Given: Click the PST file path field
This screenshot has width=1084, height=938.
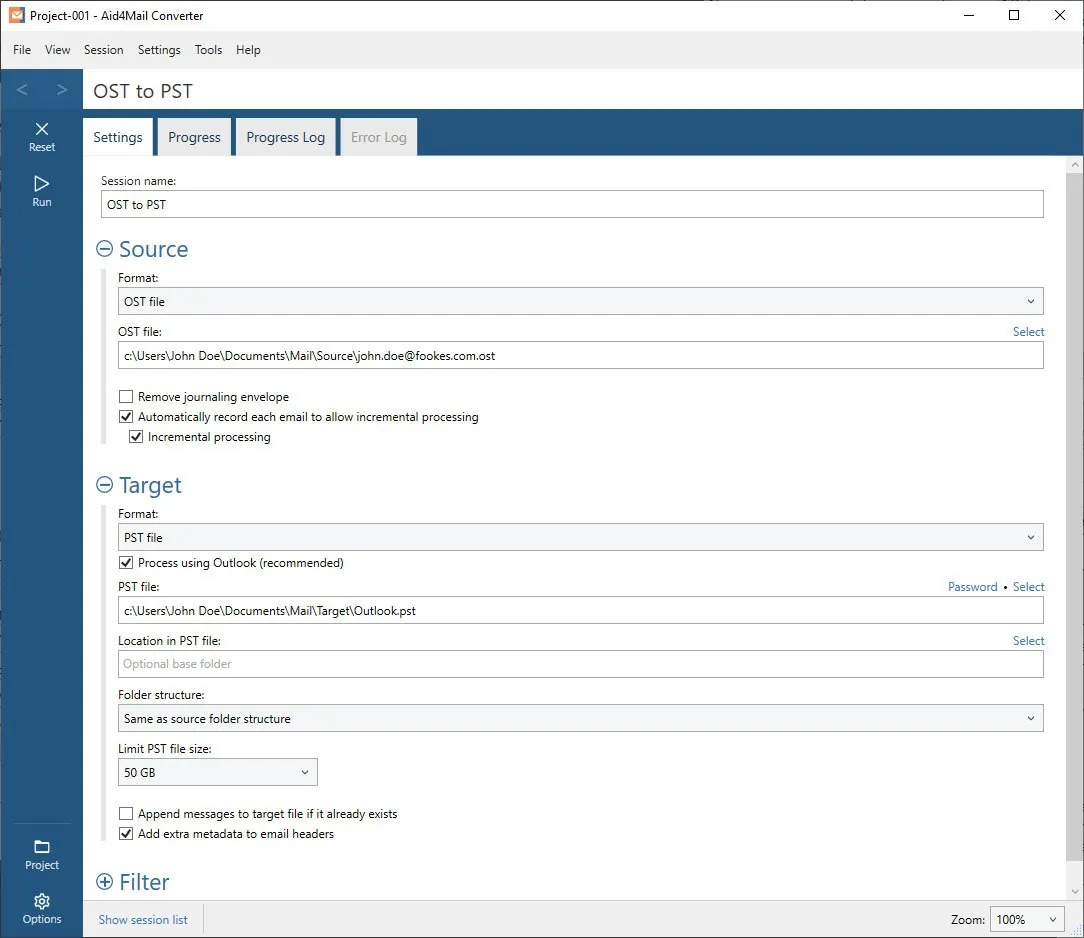Looking at the screenshot, I should pyautogui.click(x=580, y=610).
